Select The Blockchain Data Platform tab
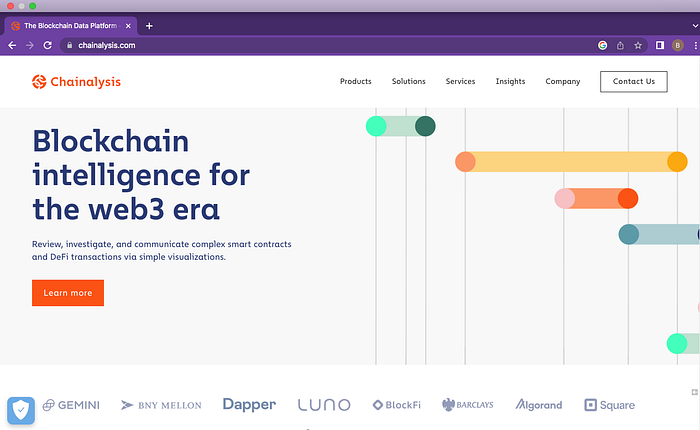700x430 pixels. pos(70,26)
